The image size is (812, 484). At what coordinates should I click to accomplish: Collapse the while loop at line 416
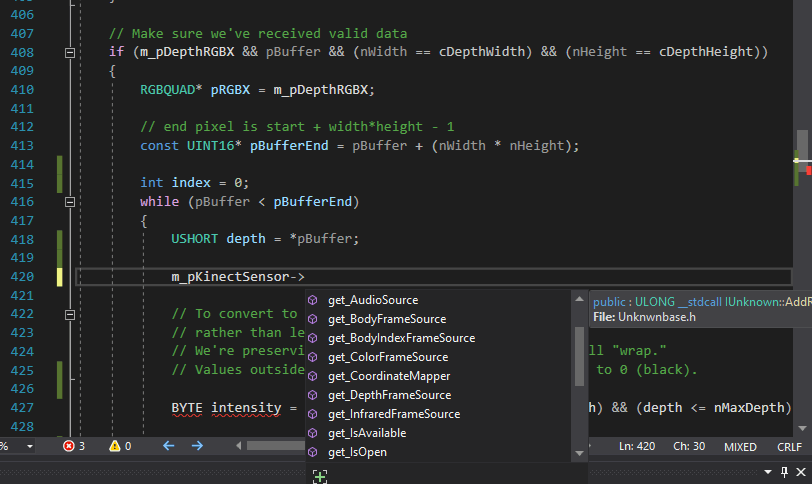pos(70,202)
